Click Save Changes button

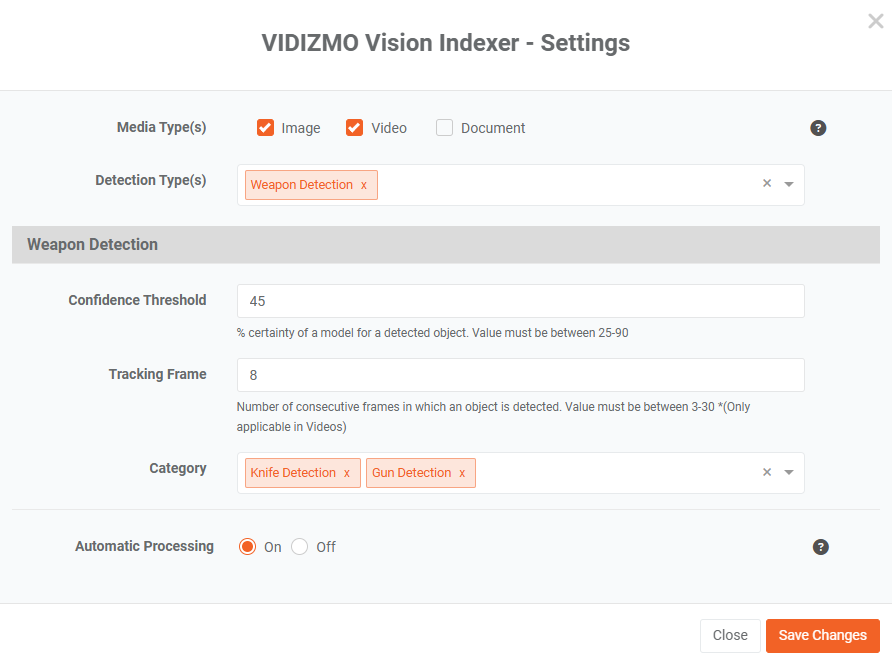click(823, 635)
